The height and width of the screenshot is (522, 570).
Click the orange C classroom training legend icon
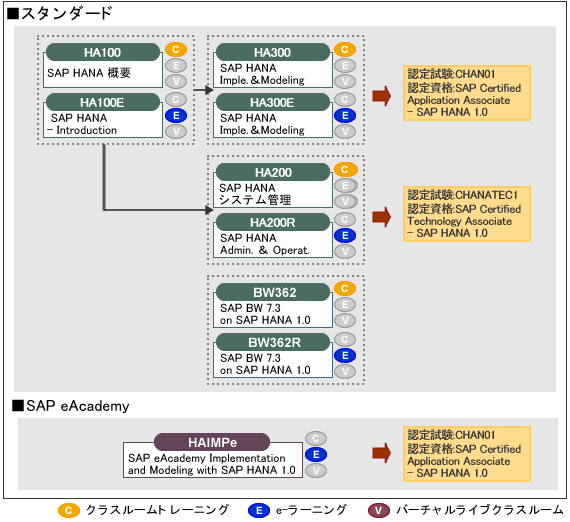tap(69, 511)
